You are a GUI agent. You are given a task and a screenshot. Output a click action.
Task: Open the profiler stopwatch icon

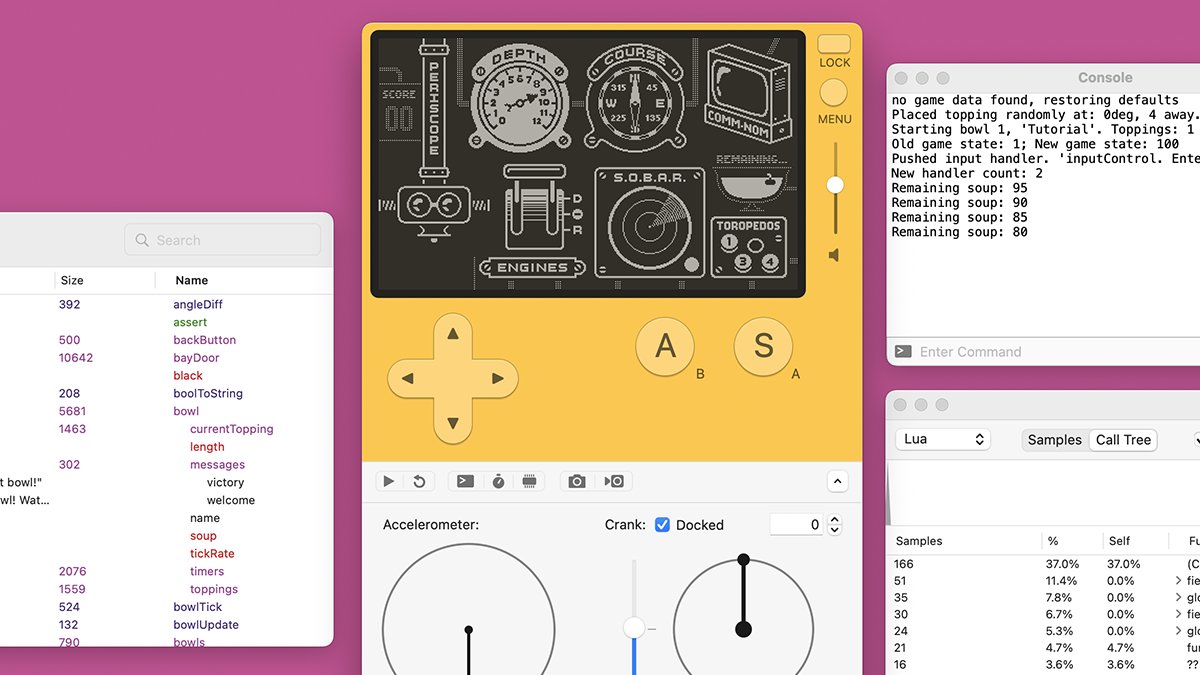pos(498,481)
